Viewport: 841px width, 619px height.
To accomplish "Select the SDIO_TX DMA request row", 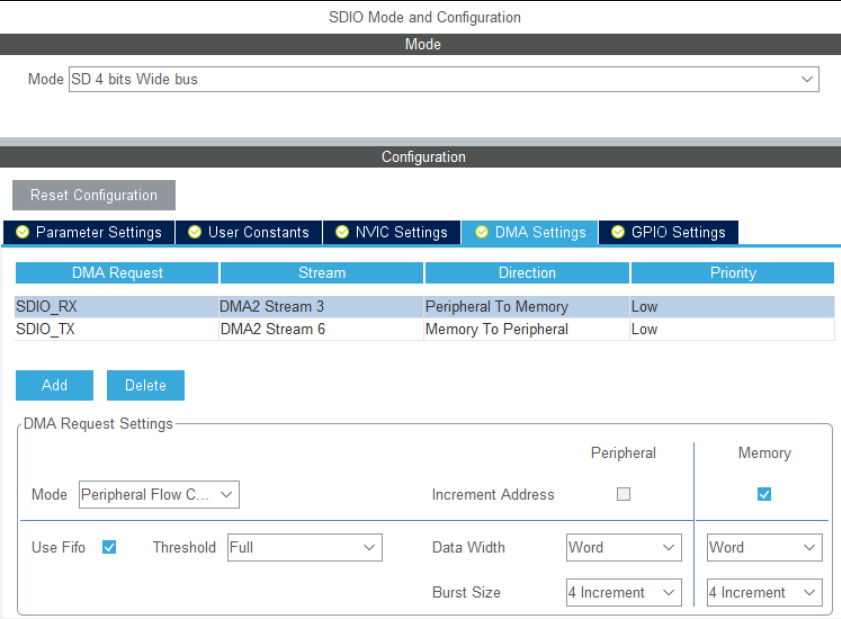I will click(117, 329).
